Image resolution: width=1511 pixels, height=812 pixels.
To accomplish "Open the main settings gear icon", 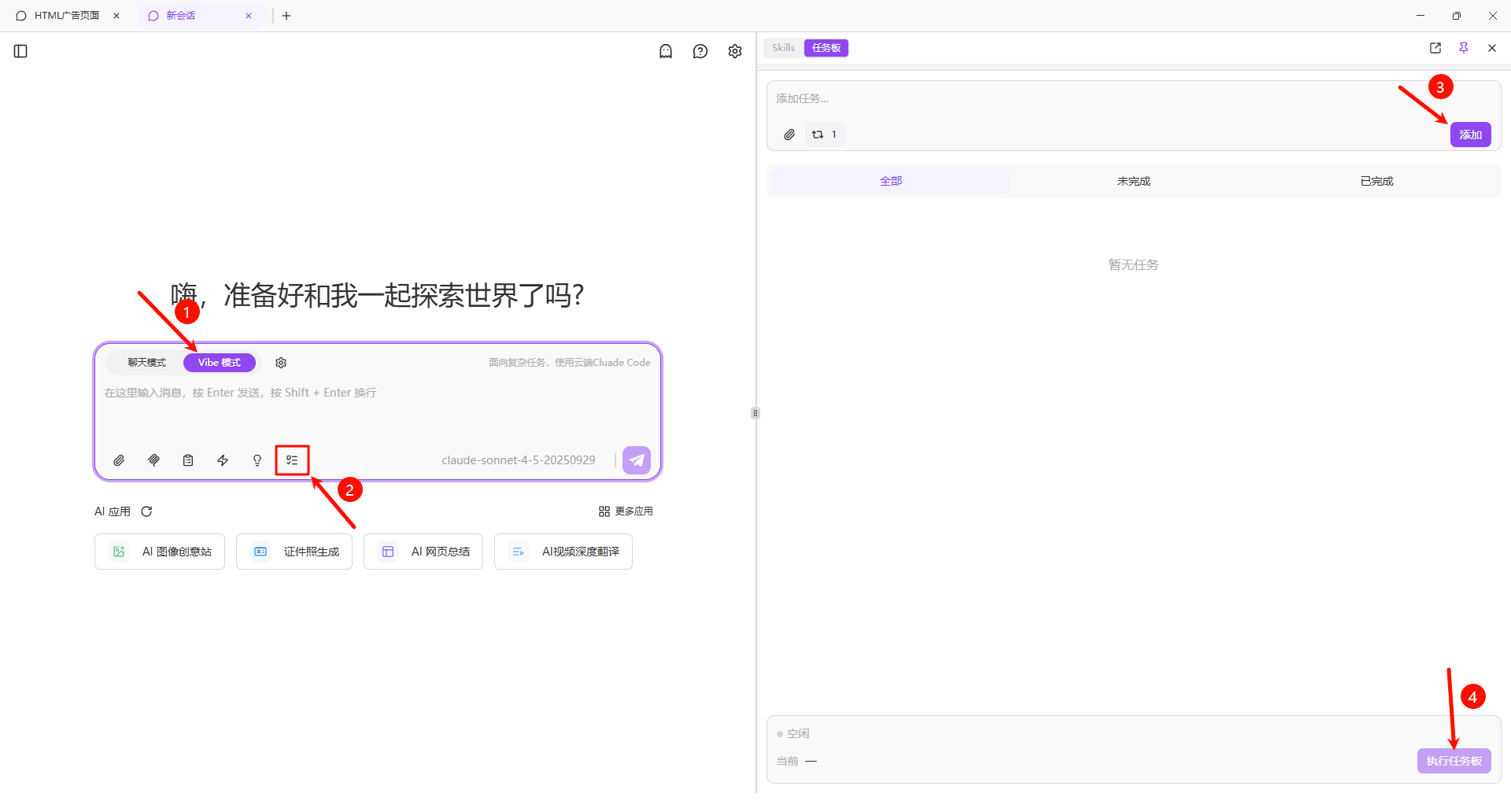I will pyautogui.click(x=735, y=51).
